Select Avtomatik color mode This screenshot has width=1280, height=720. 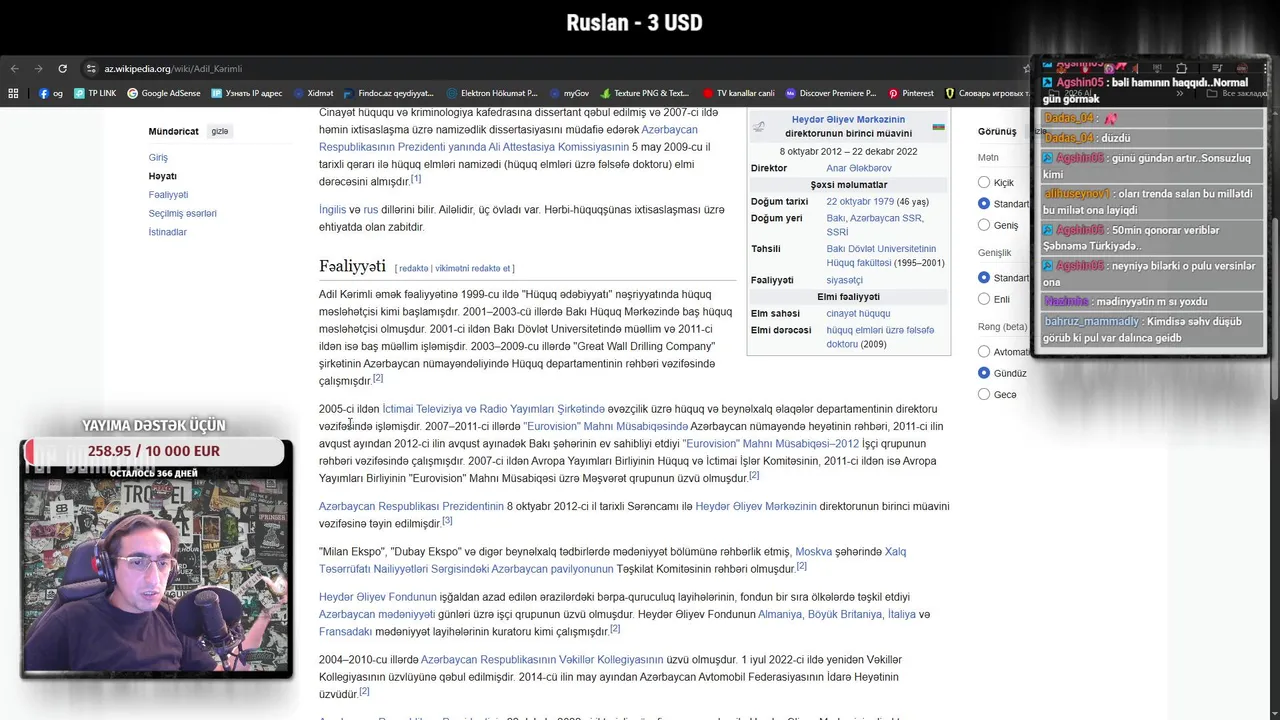point(984,351)
